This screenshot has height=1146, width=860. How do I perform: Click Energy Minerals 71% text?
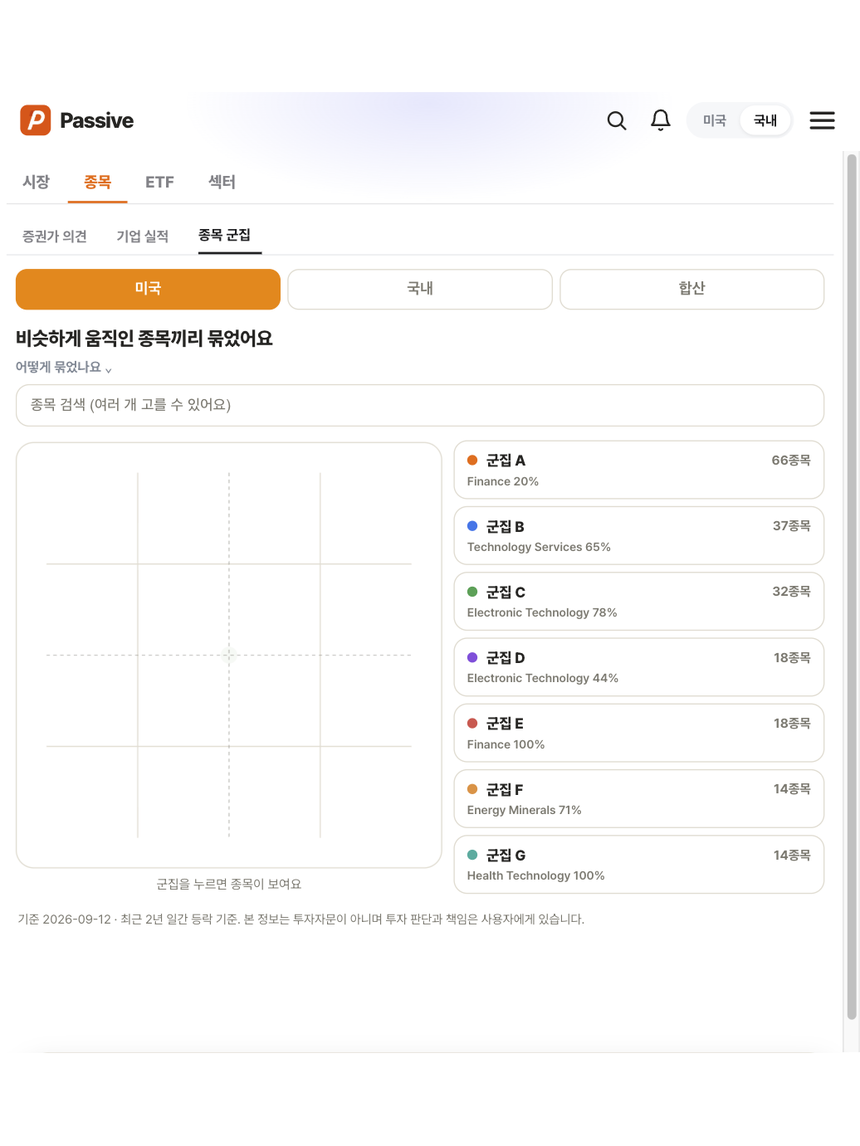524,810
